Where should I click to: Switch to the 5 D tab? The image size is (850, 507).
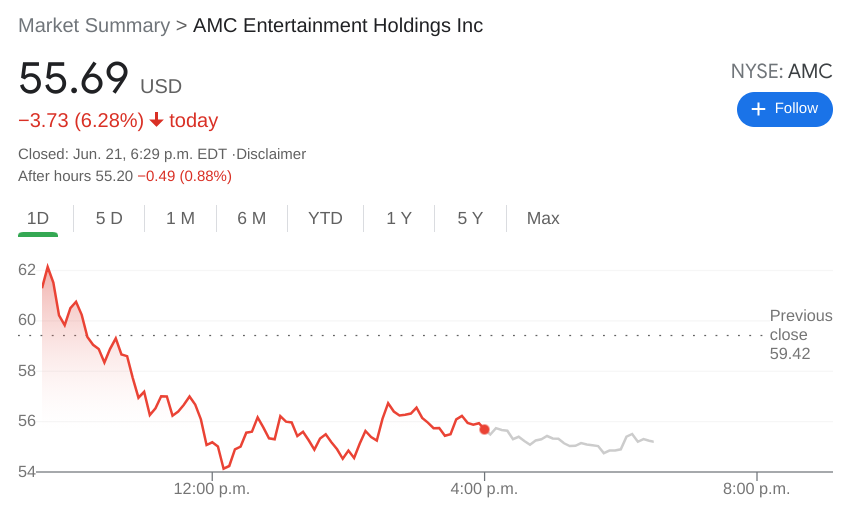109,218
